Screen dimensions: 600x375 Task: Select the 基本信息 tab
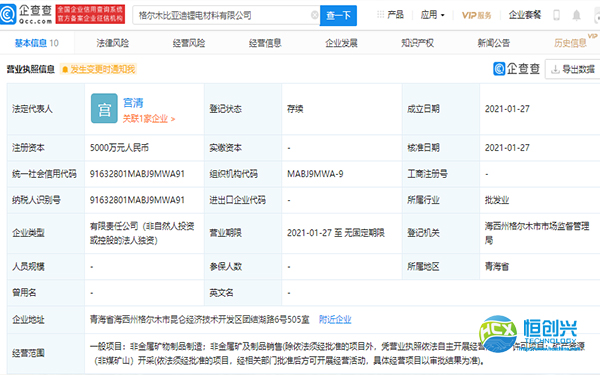[x=37, y=43]
